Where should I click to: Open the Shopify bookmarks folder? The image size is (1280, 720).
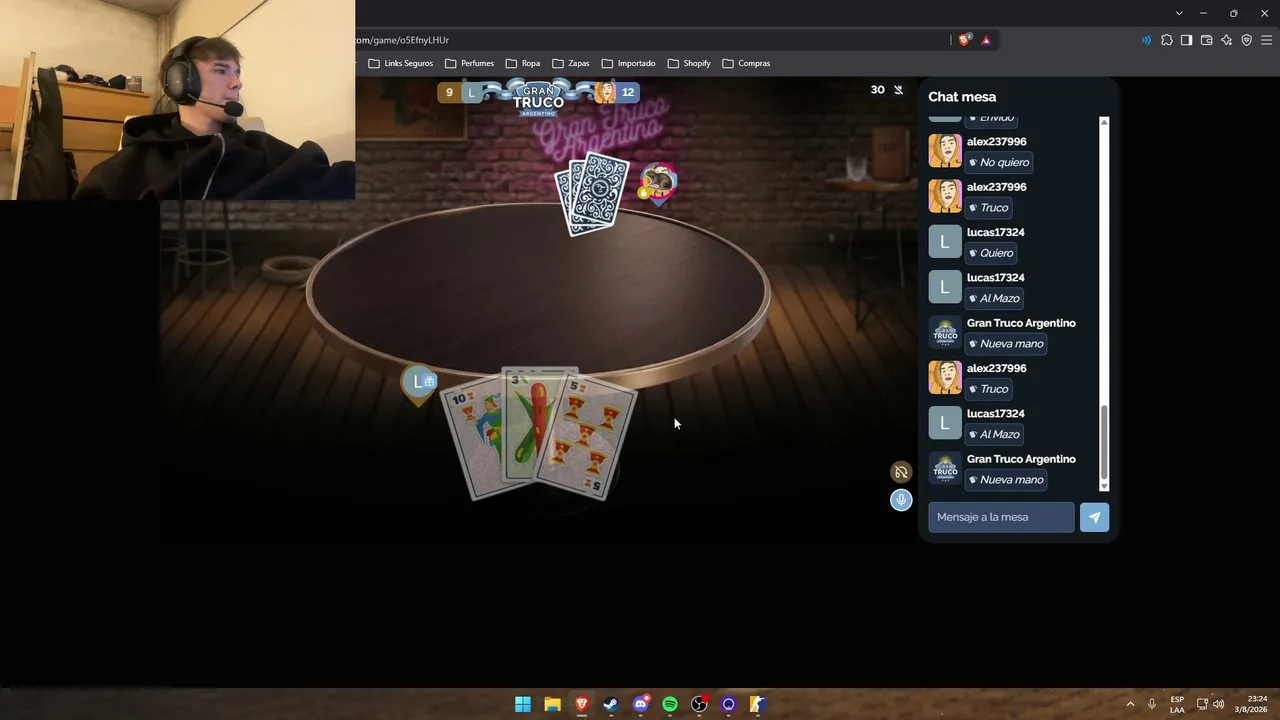coord(689,63)
